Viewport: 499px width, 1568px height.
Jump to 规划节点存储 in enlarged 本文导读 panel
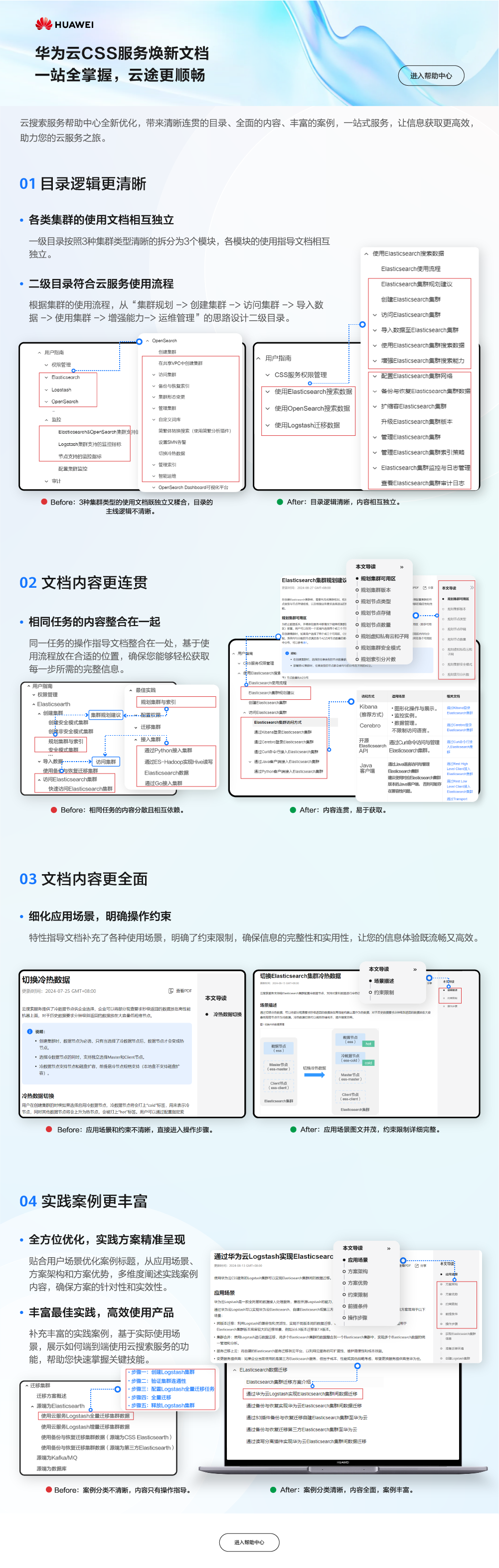coord(375,613)
